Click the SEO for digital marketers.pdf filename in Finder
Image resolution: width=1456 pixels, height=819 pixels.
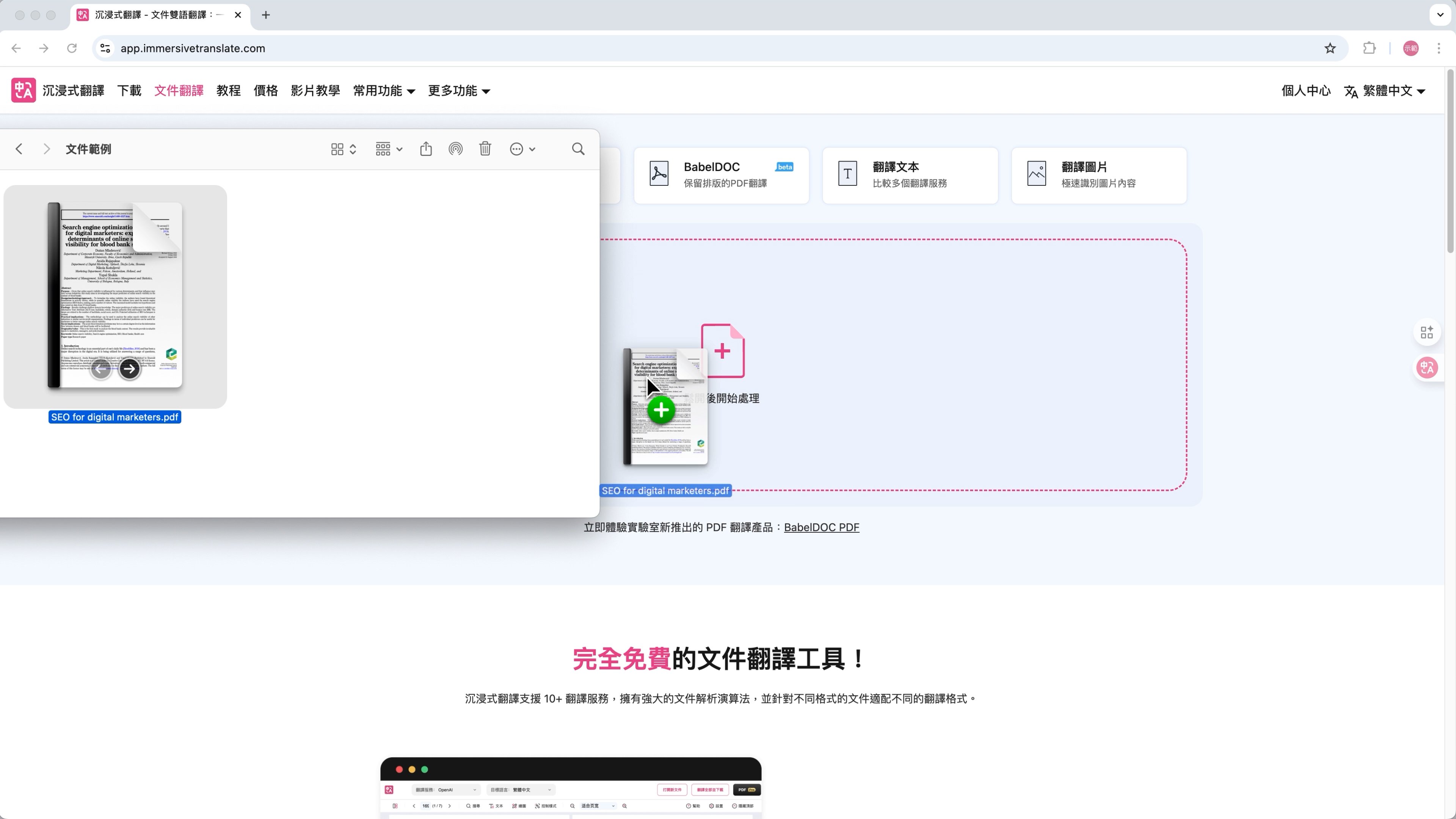click(115, 417)
